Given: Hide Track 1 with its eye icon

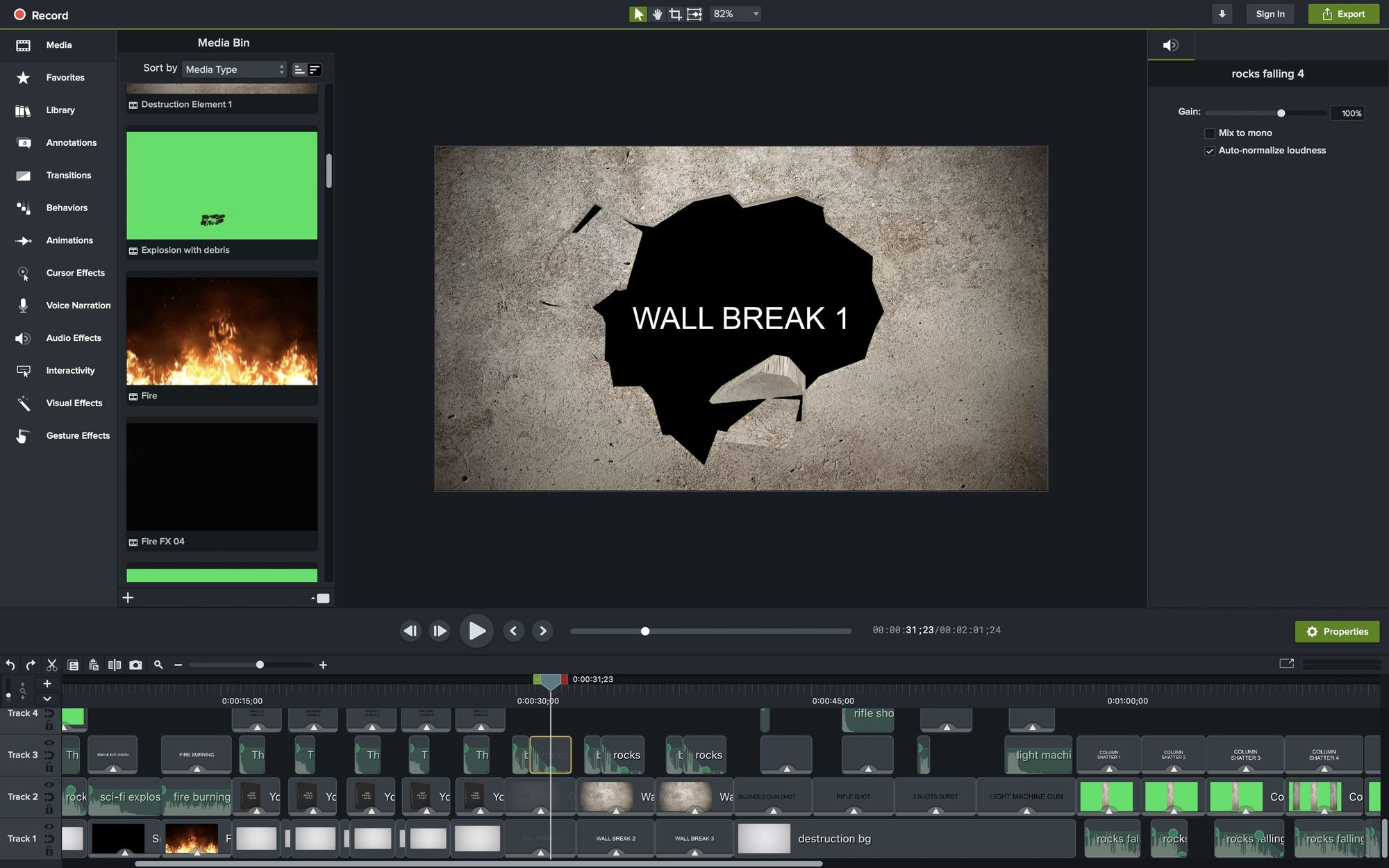Looking at the screenshot, I should (49, 826).
